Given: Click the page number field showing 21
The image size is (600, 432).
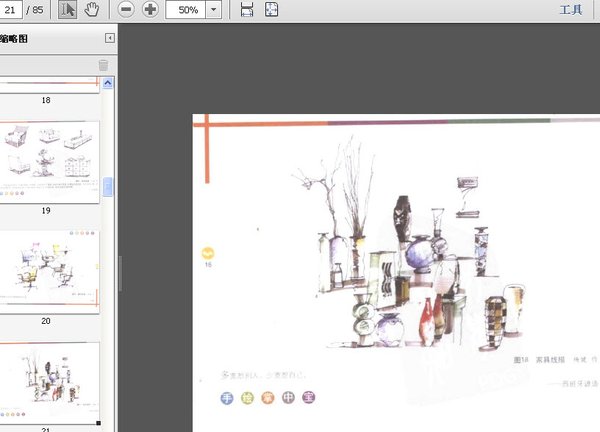Looking at the screenshot, I should click(10, 10).
